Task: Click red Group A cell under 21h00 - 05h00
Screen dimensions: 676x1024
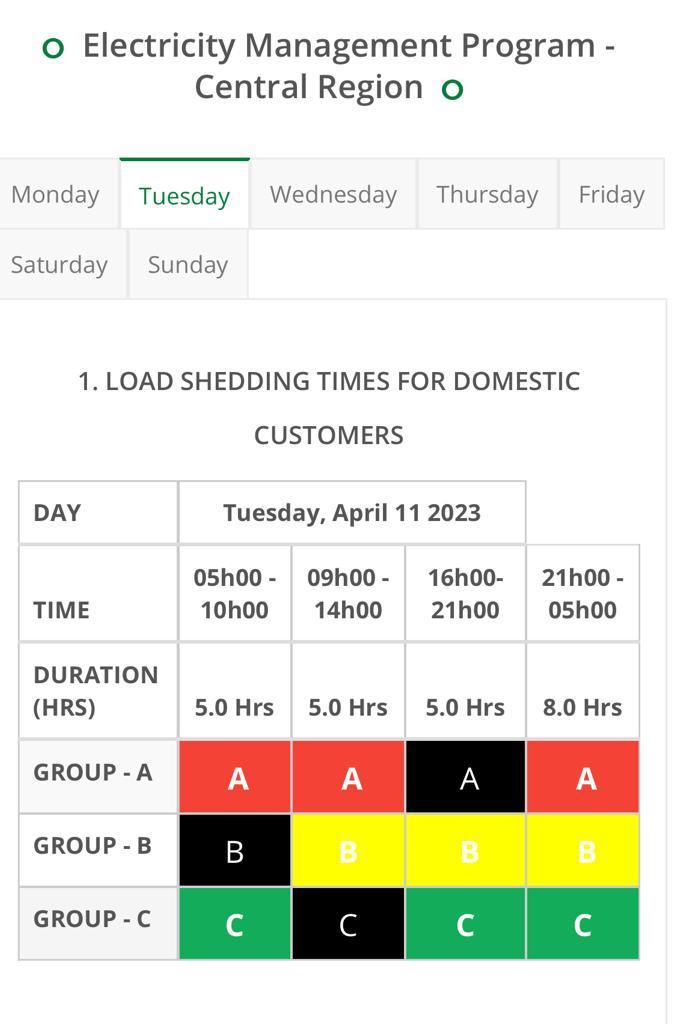Action: 583,776
